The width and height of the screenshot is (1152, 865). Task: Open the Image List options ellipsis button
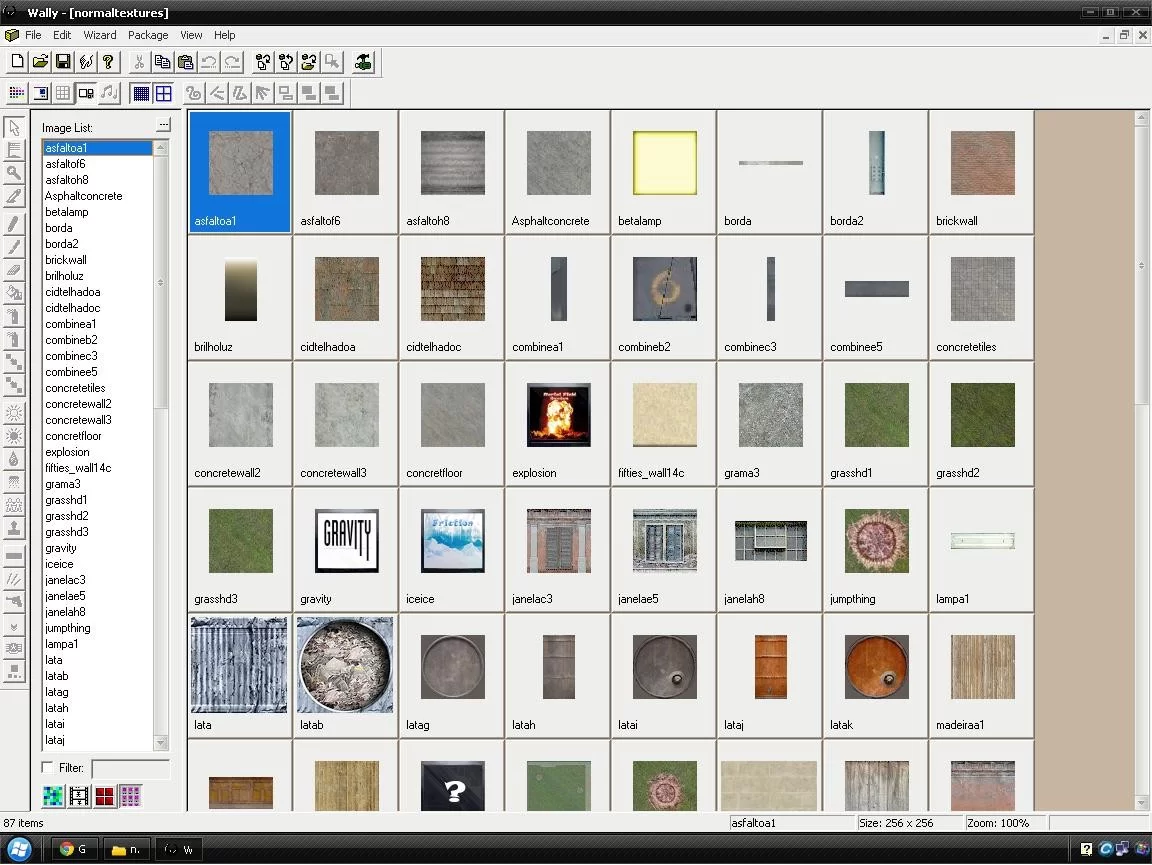(164, 126)
